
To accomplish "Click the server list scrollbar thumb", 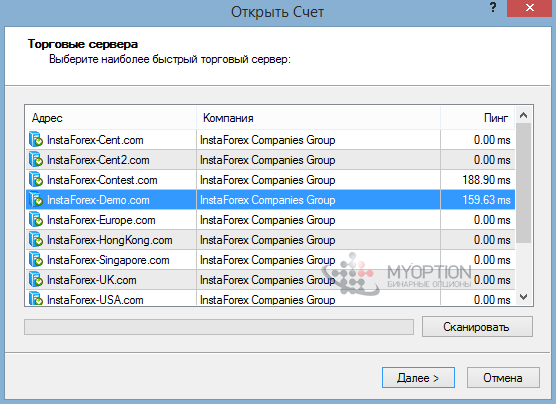I will pyautogui.click(x=523, y=183).
